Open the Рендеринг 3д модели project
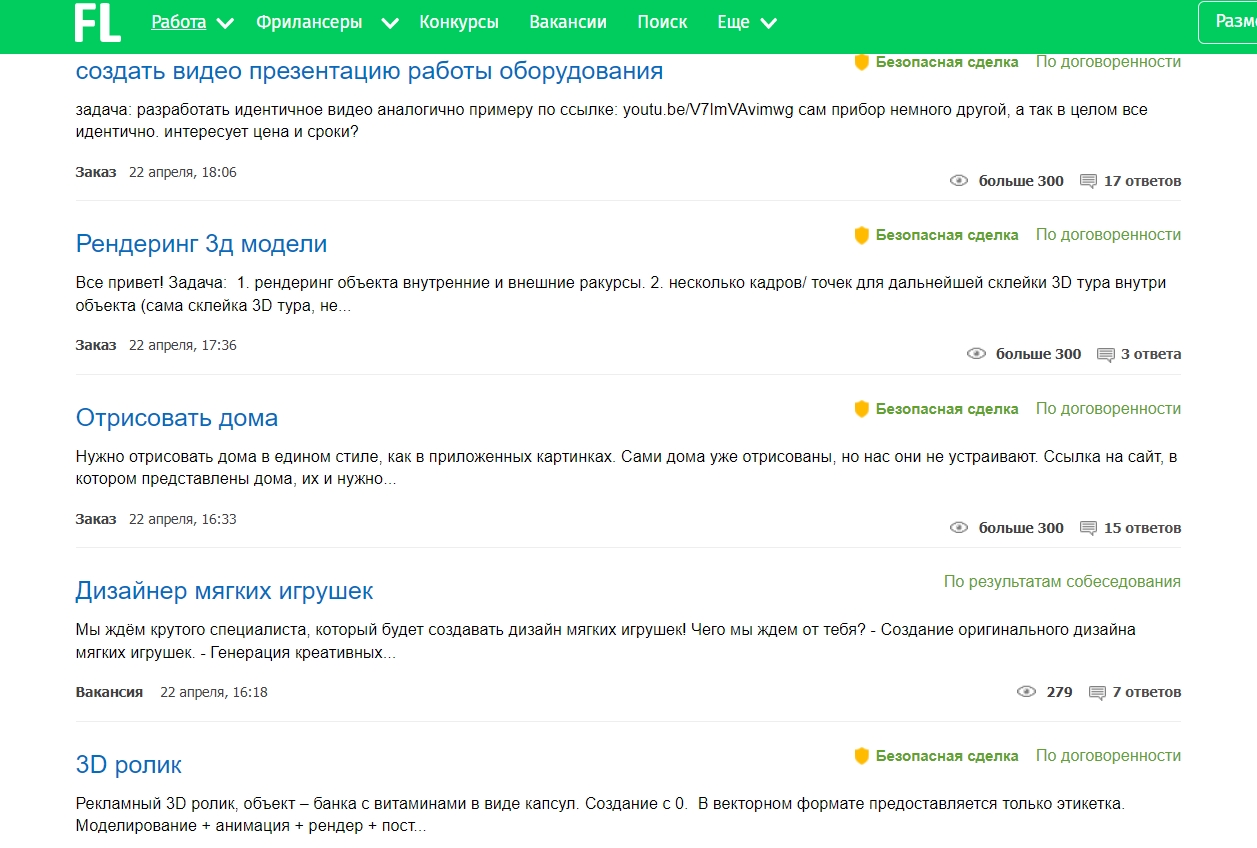This screenshot has height=848, width=1257. [x=201, y=244]
